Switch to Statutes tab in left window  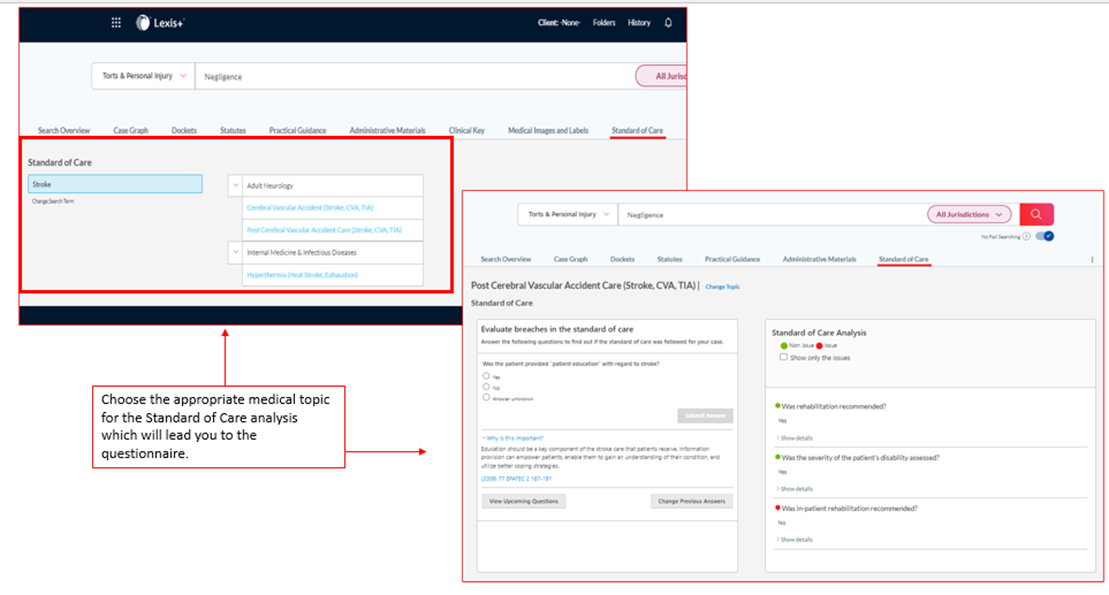tap(233, 130)
